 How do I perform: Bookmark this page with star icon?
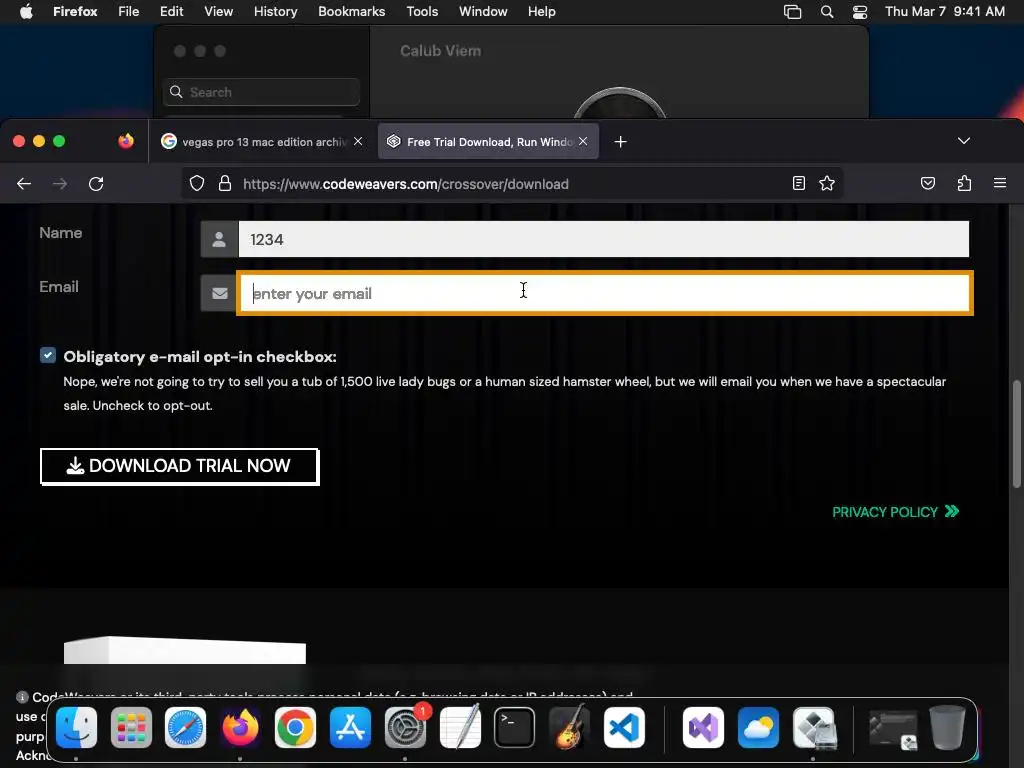[x=827, y=184]
